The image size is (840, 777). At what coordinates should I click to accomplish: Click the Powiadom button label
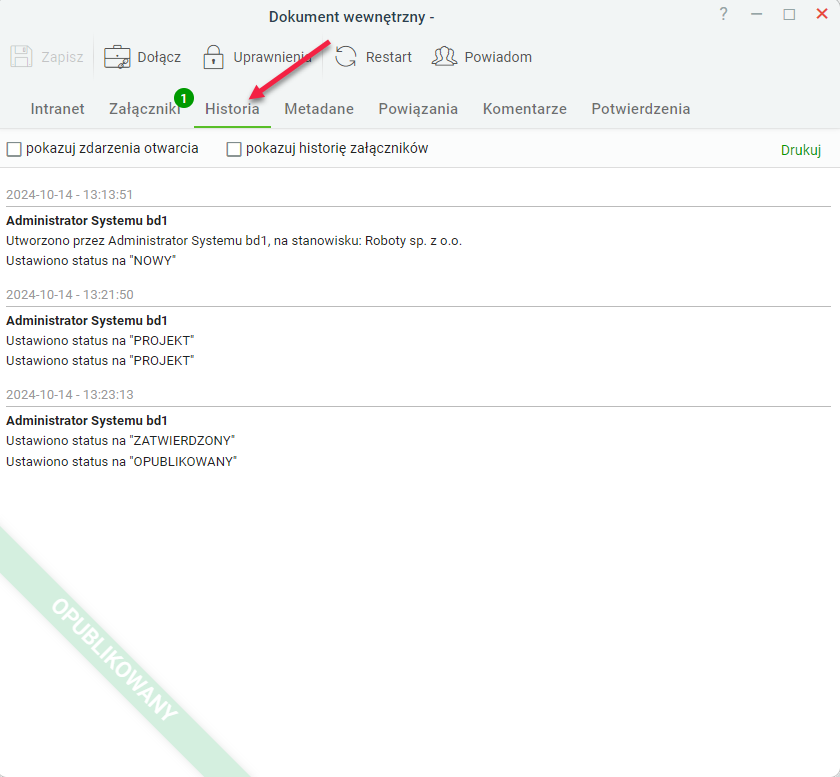(x=498, y=57)
